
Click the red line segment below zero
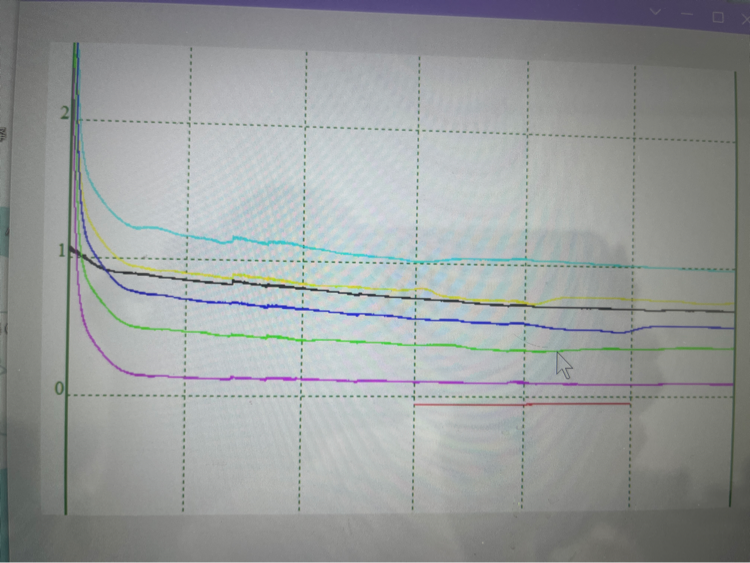pyautogui.click(x=521, y=405)
